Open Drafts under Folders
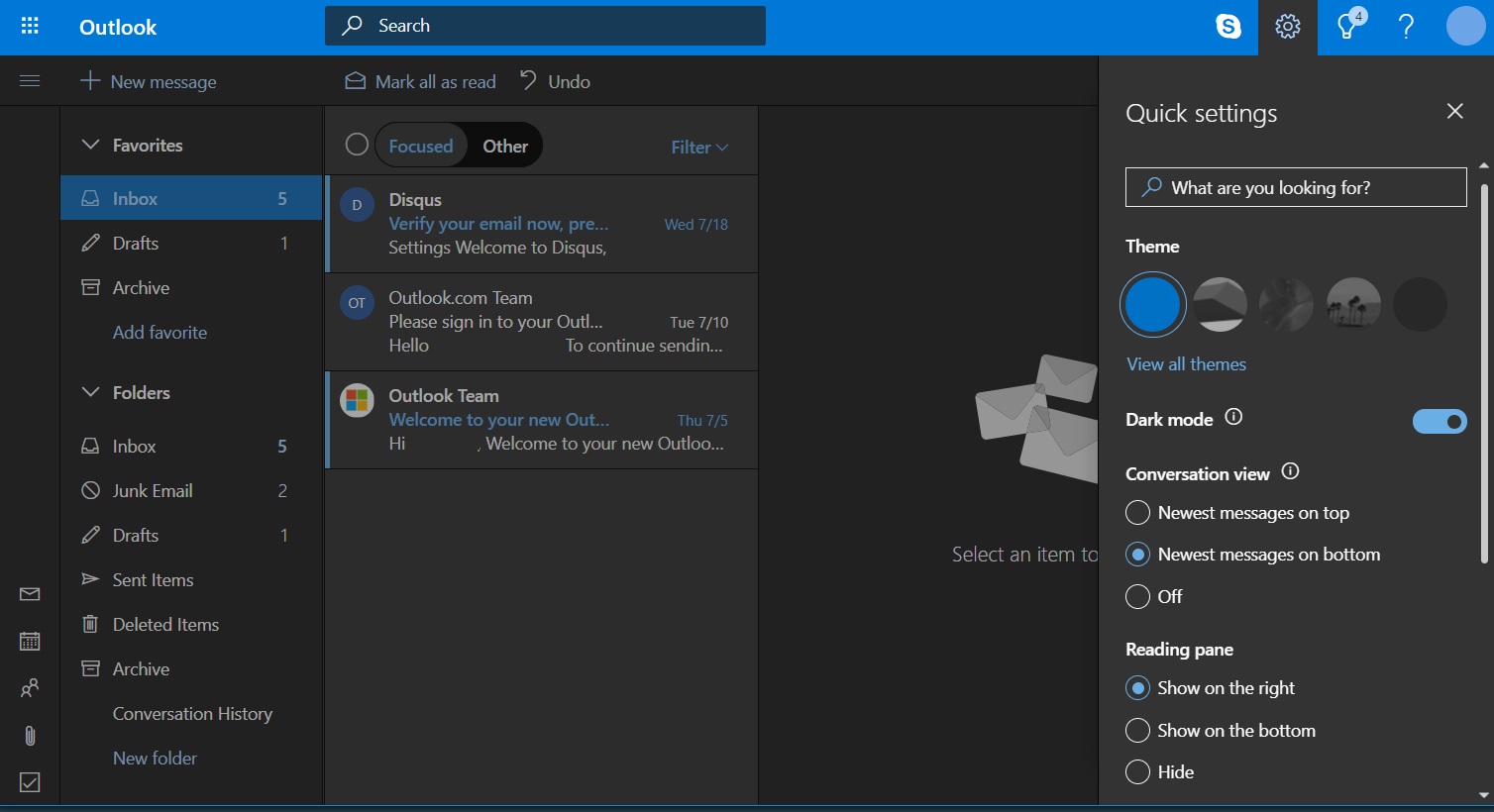Viewport: 1494px width, 812px height. point(191,535)
